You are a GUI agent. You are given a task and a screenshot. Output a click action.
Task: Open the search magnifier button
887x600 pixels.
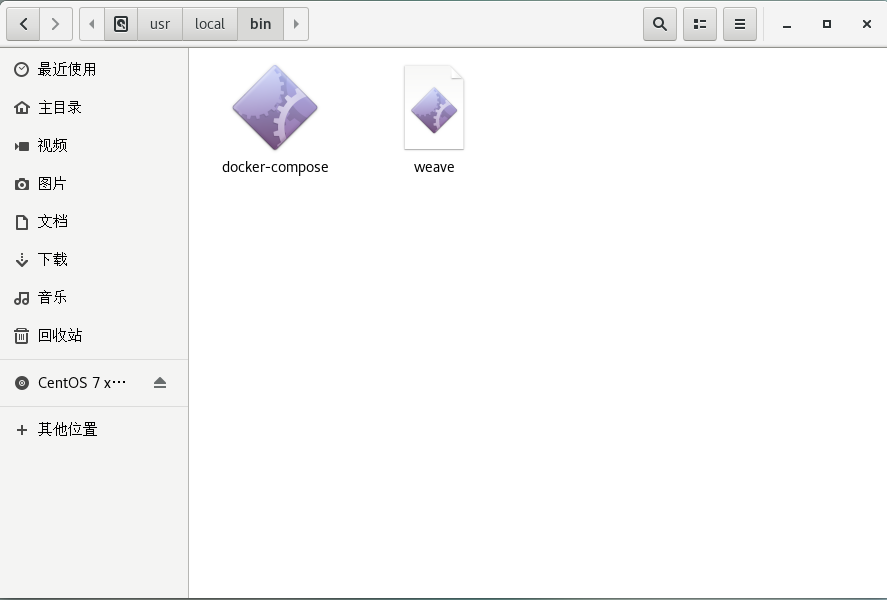pos(660,24)
